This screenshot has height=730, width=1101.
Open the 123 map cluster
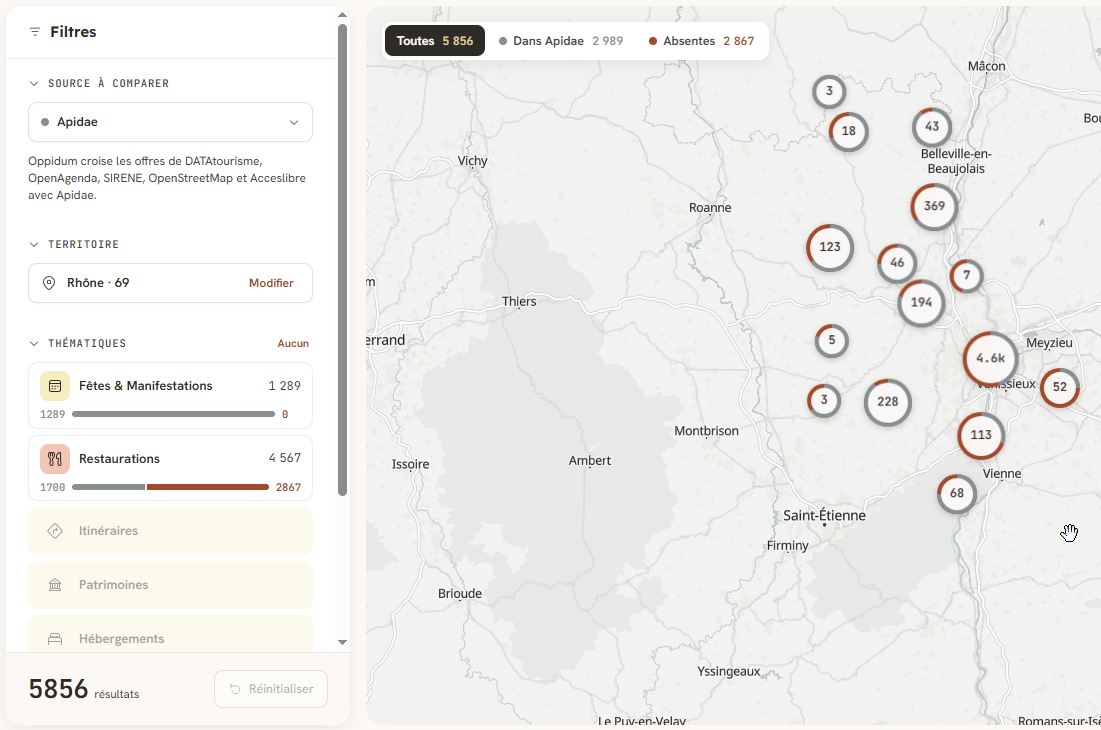pos(830,247)
